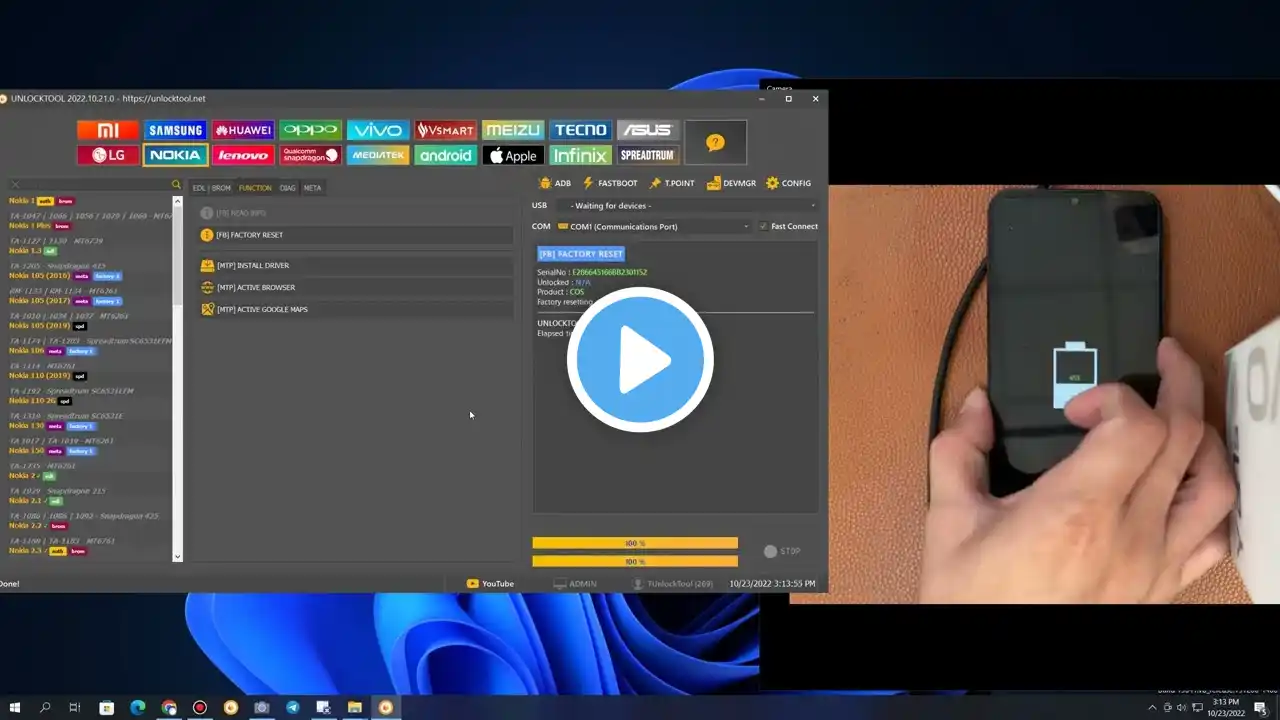Run [MTP] INSTALL DRIVER

point(356,265)
